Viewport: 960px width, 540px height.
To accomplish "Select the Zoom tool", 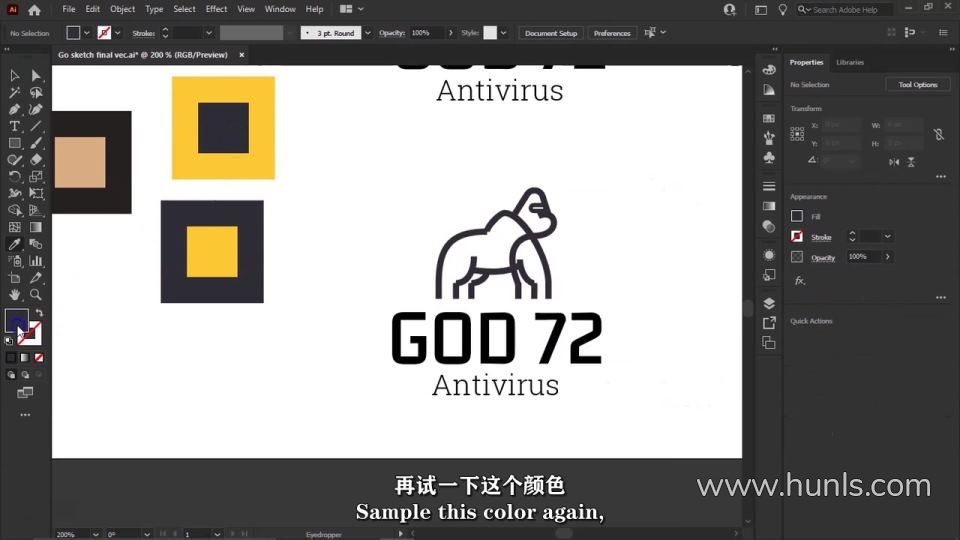I will pyautogui.click(x=36, y=294).
